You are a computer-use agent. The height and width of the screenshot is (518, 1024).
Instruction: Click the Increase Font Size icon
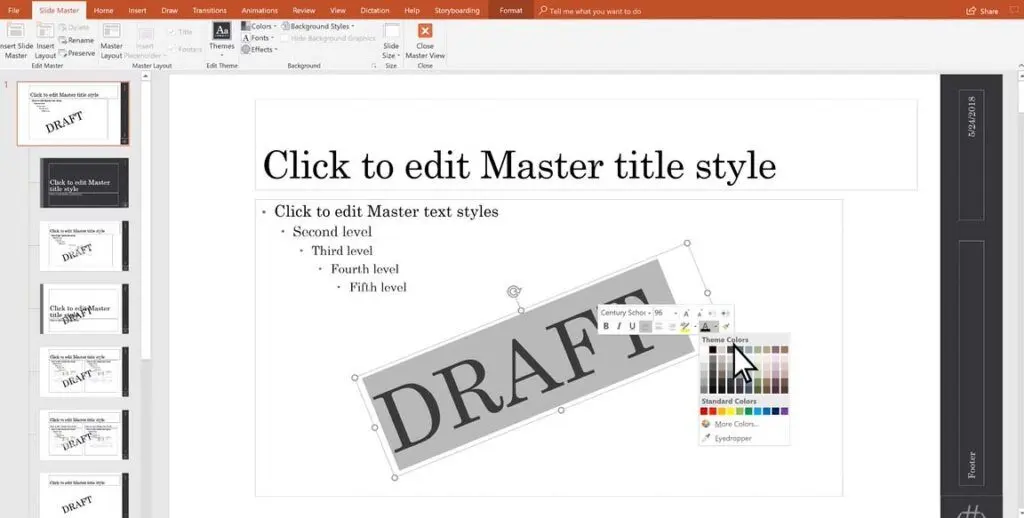tap(686, 313)
